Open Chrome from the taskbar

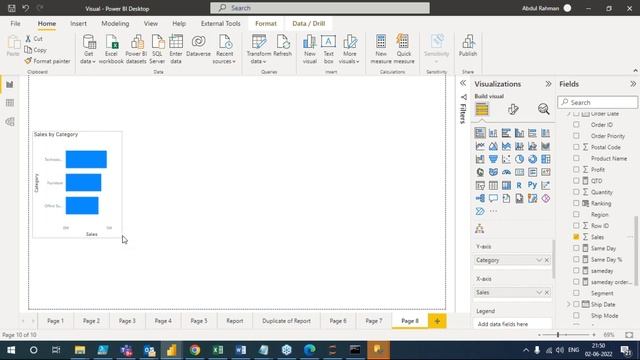(x=195, y=350)
